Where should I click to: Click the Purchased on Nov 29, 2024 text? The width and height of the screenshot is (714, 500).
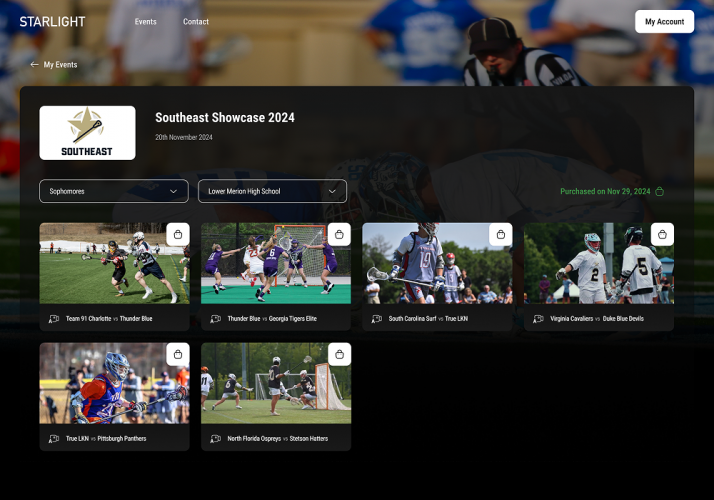point(605,191)
